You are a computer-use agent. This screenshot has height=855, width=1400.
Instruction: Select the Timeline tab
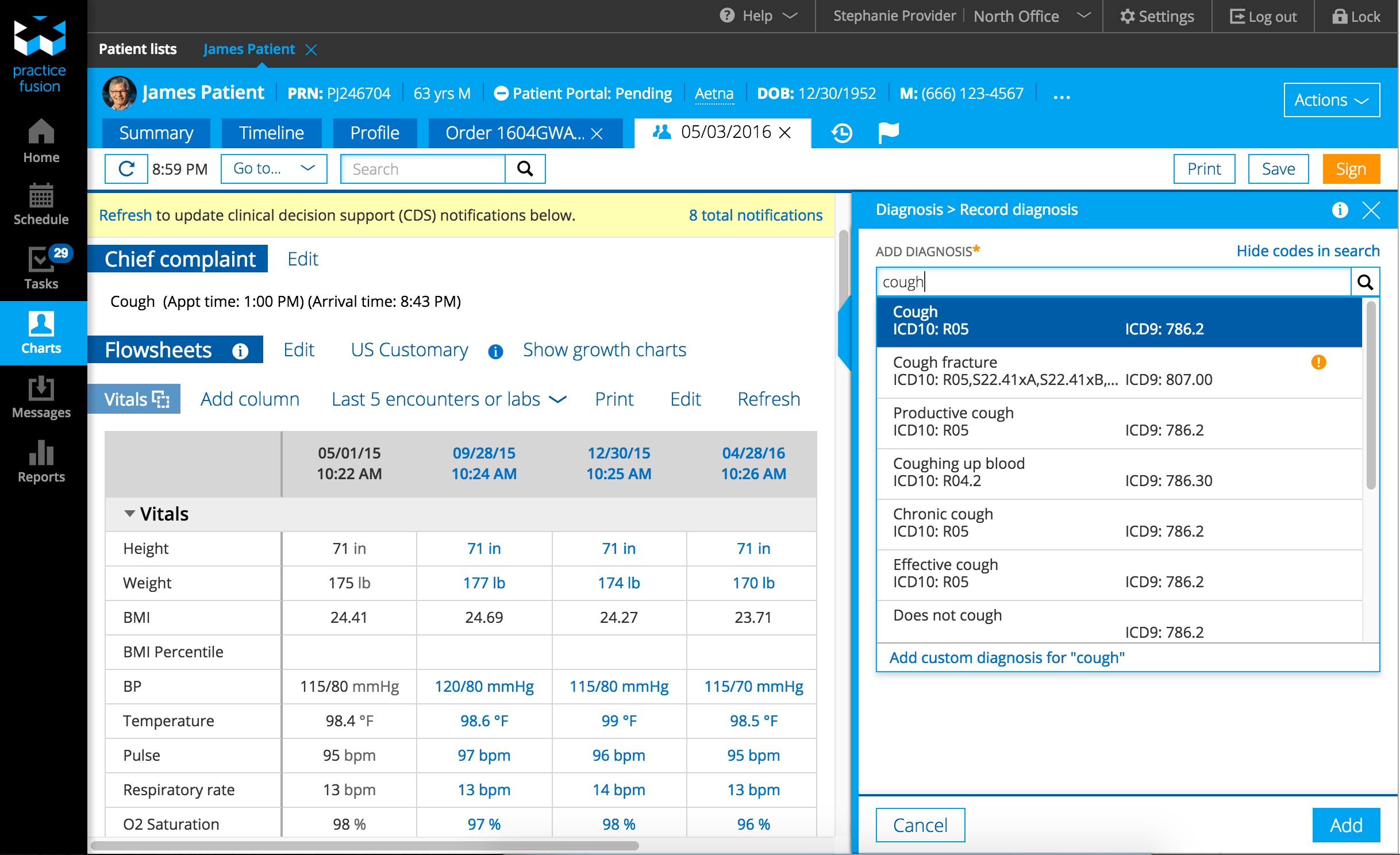272,131
